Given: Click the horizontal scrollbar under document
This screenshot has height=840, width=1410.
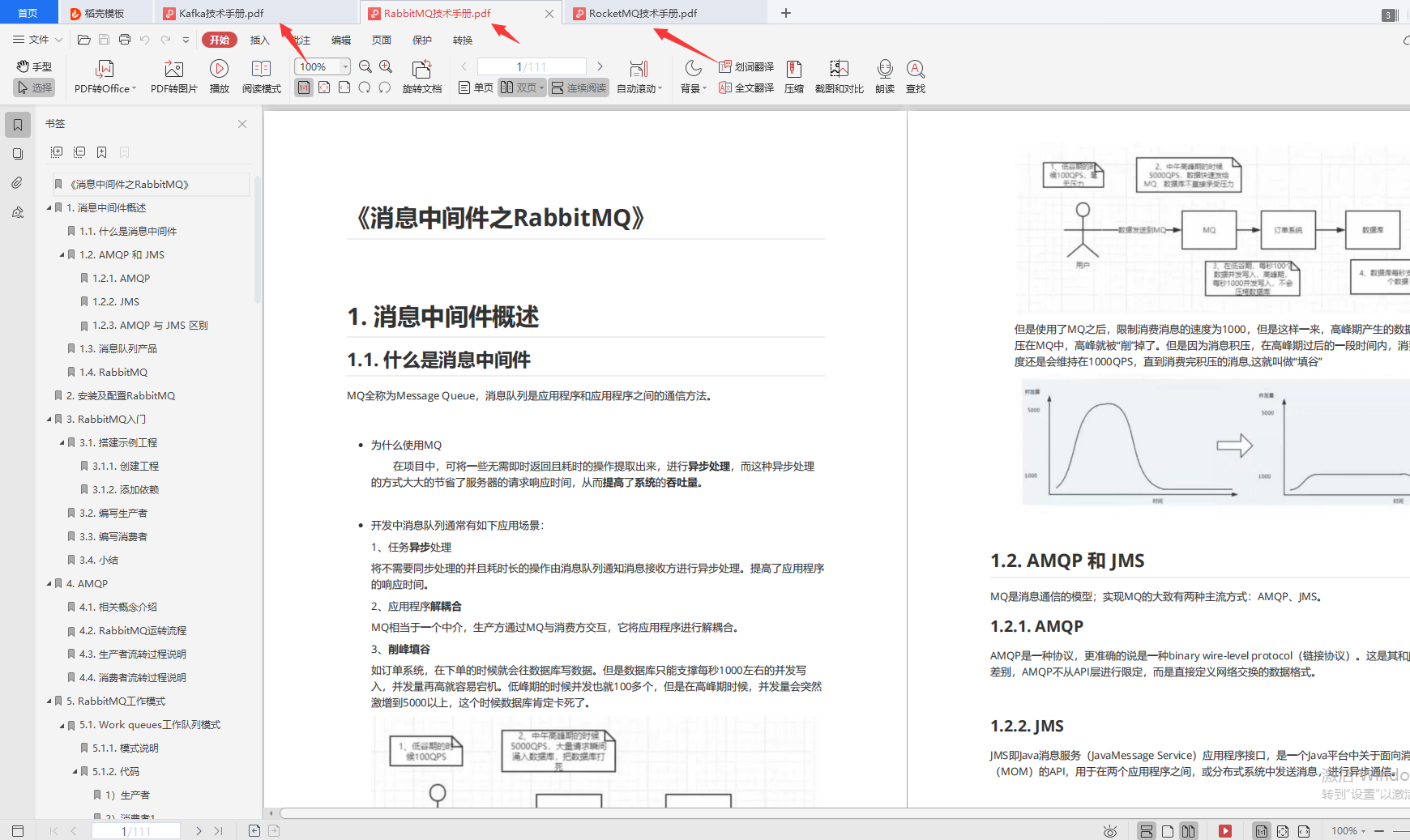Looking at the screenshot, I should pos(843,813).
